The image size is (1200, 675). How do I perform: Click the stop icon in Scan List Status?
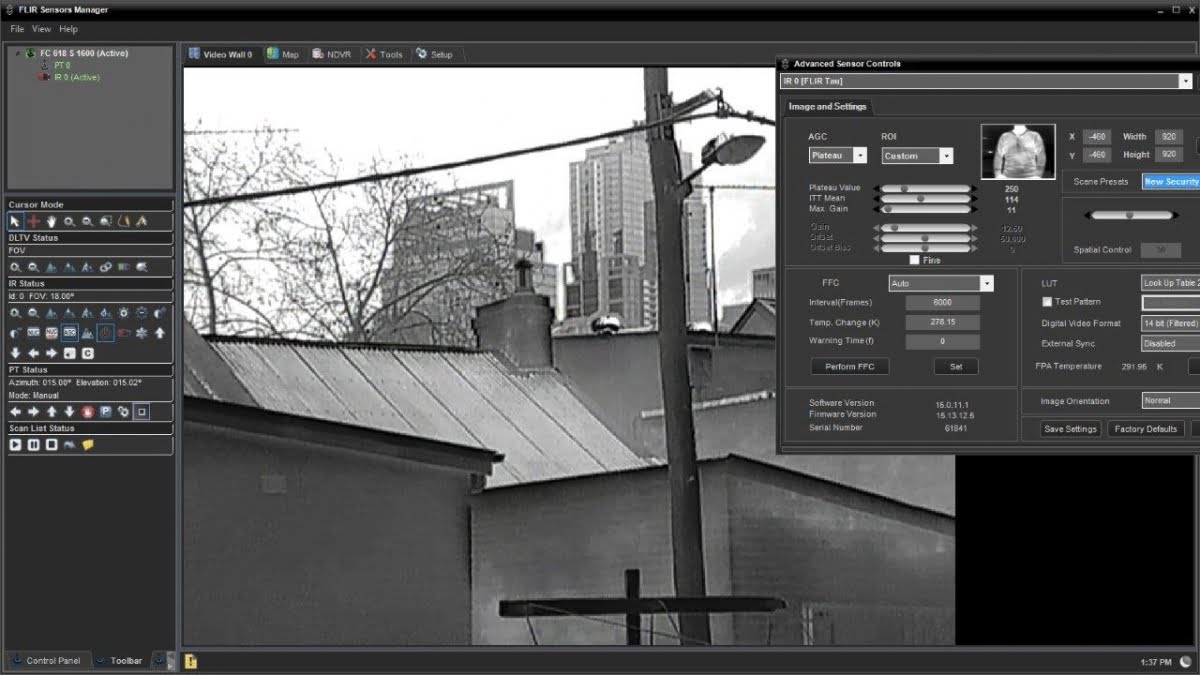[50, 443]
